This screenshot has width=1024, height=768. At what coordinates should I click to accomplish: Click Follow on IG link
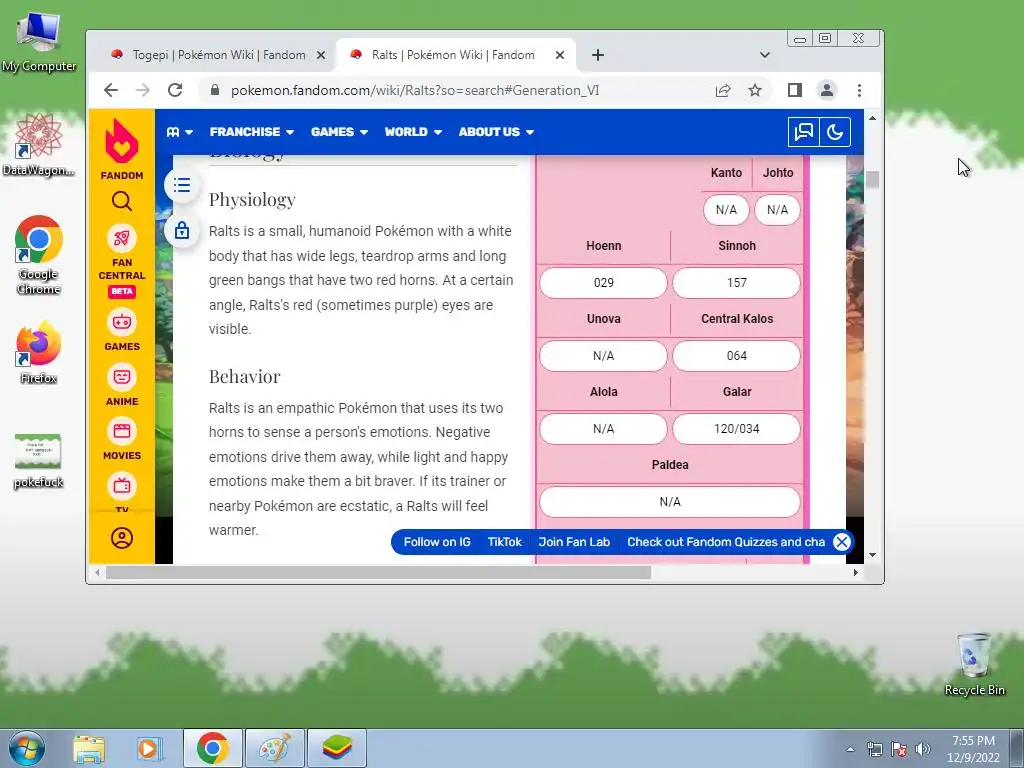click(437, 542)
